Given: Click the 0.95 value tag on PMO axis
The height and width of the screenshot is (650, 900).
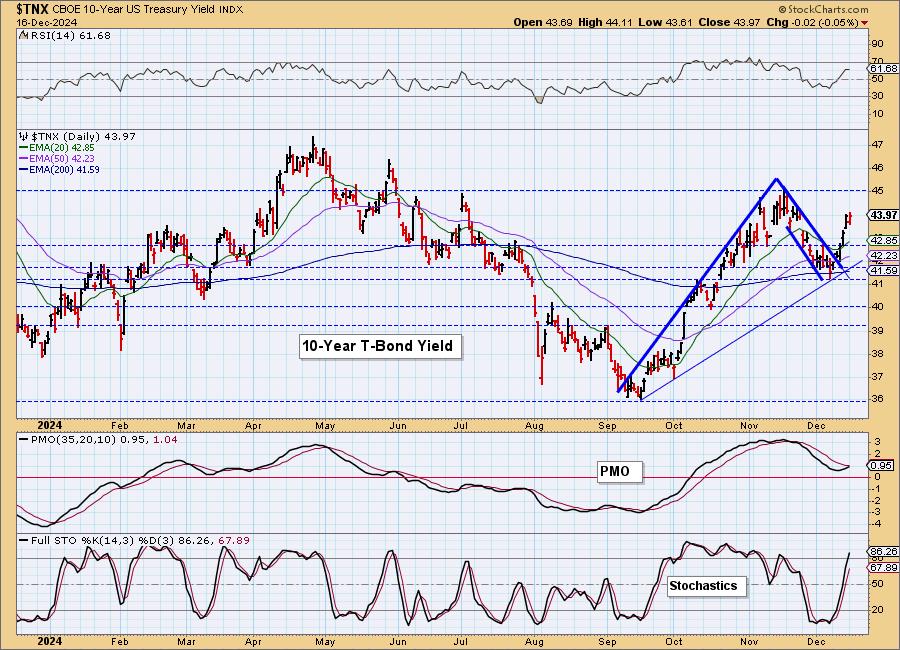Looking at the screenshot, I should [882, 466].
